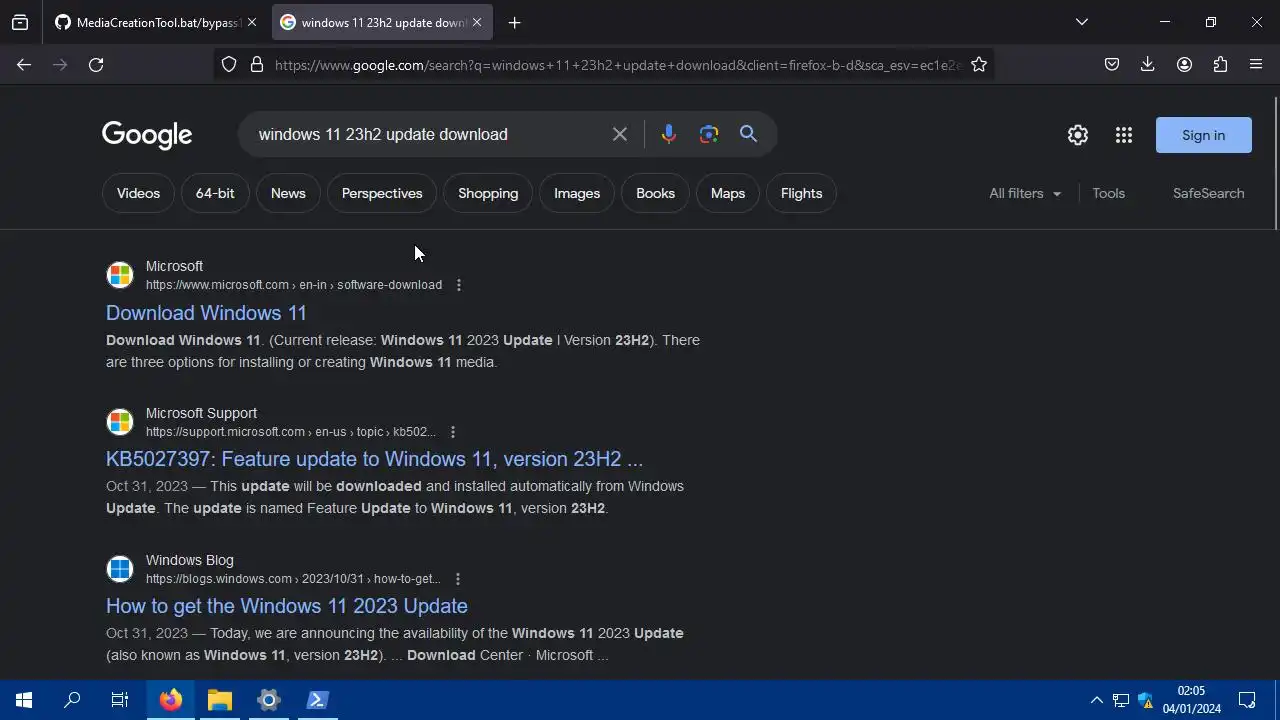Select the Google search results tab

(x=381, y=22)
